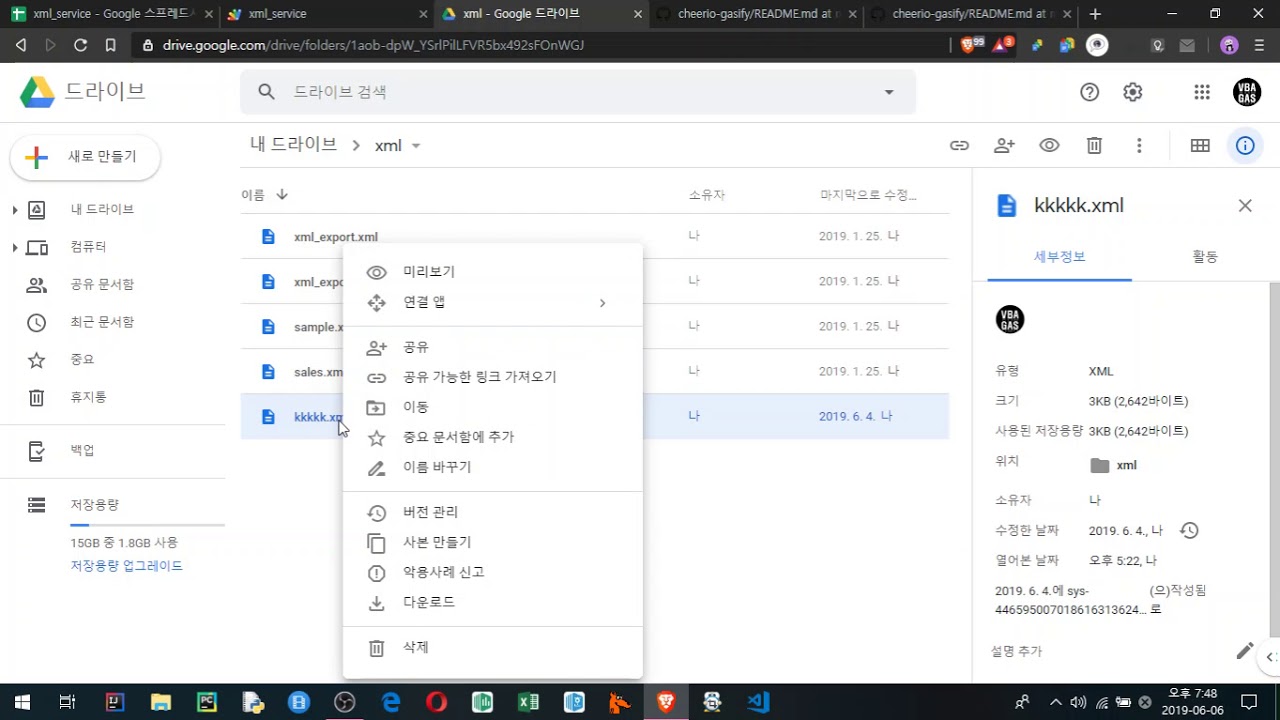The height and width of the screenshot is (720, 1280).
Task: Click the details panel vertical scrollbar
Action: point(1274,460)
